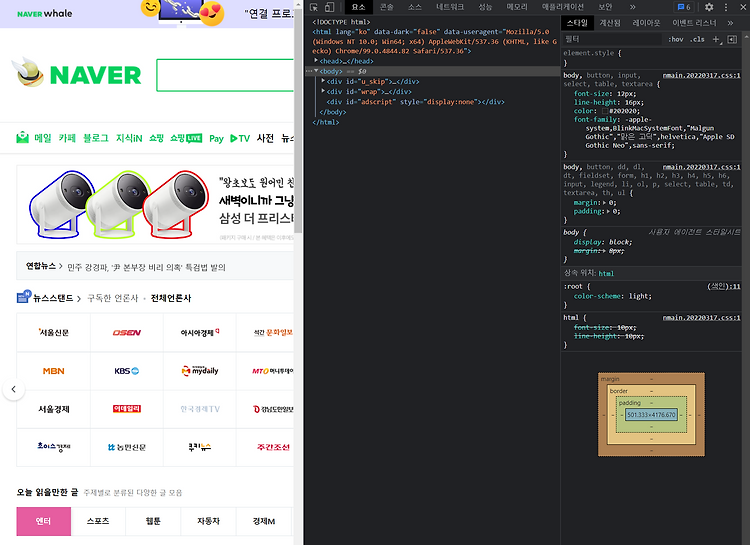Open the 보안 (Security) tab
The image size is (750, 545).
point(605,7)
